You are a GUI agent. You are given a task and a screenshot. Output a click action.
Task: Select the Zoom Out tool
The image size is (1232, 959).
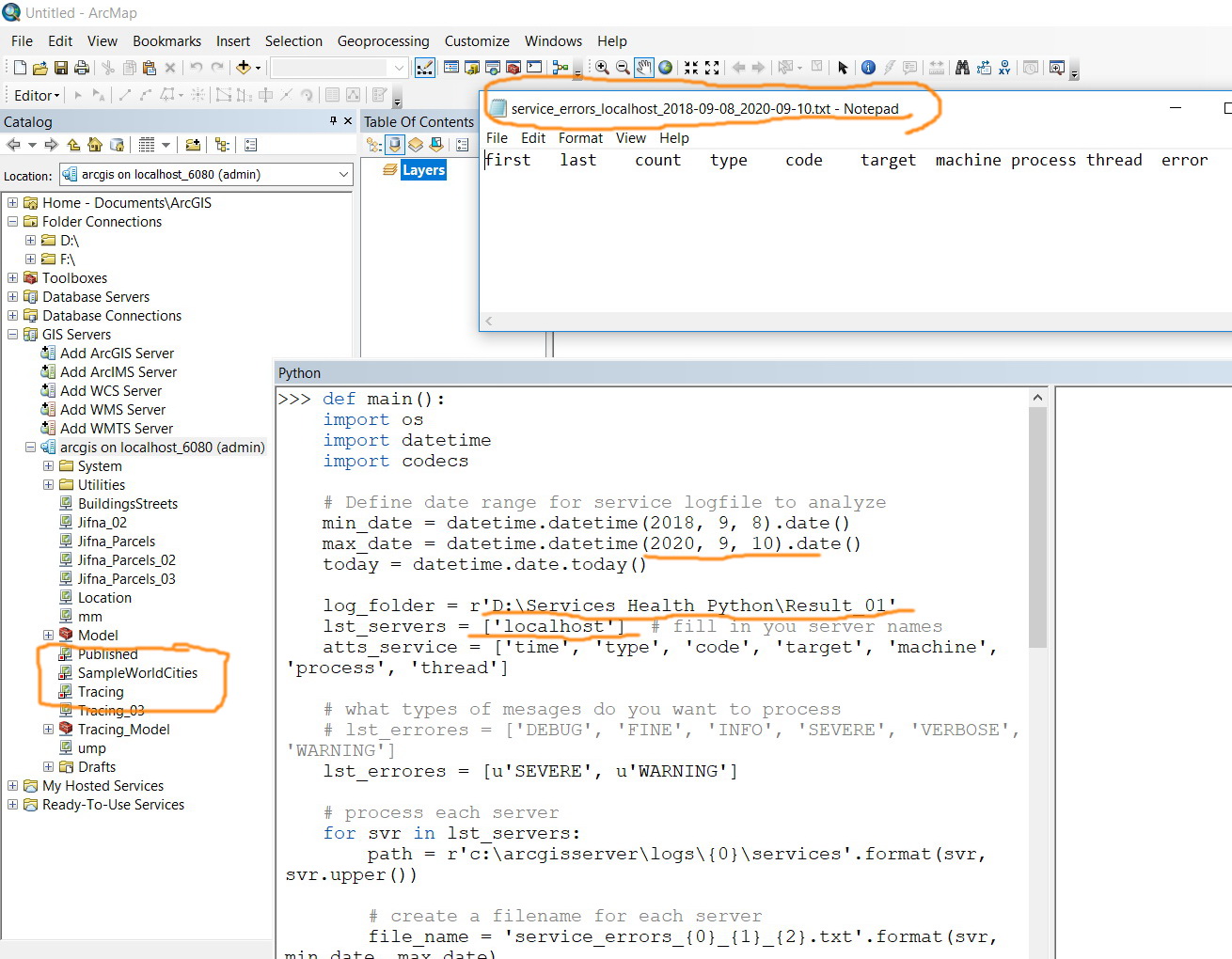tap(623, 68)
